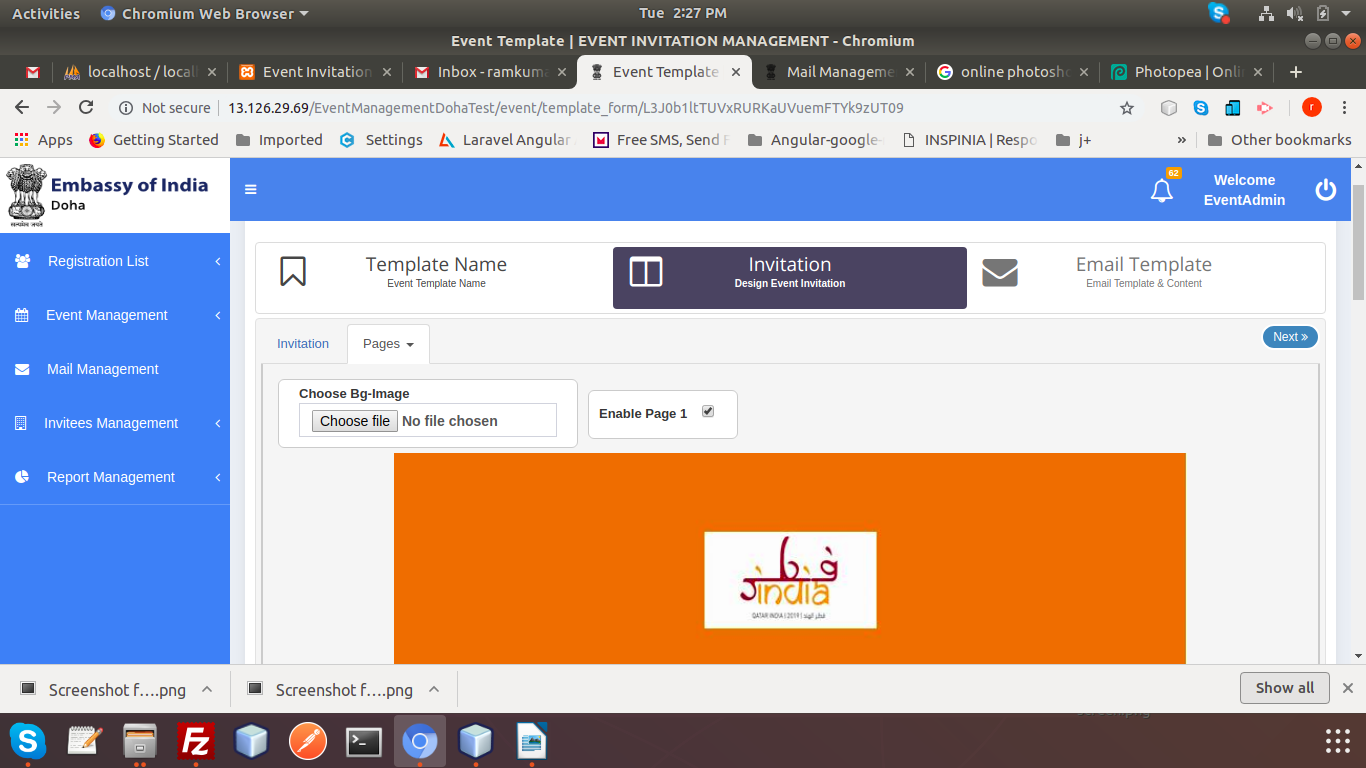The image size is (1366, 768).
Task: Open the Getting Started bookmark
Action: pyautogui.click(x=154, y=140)
